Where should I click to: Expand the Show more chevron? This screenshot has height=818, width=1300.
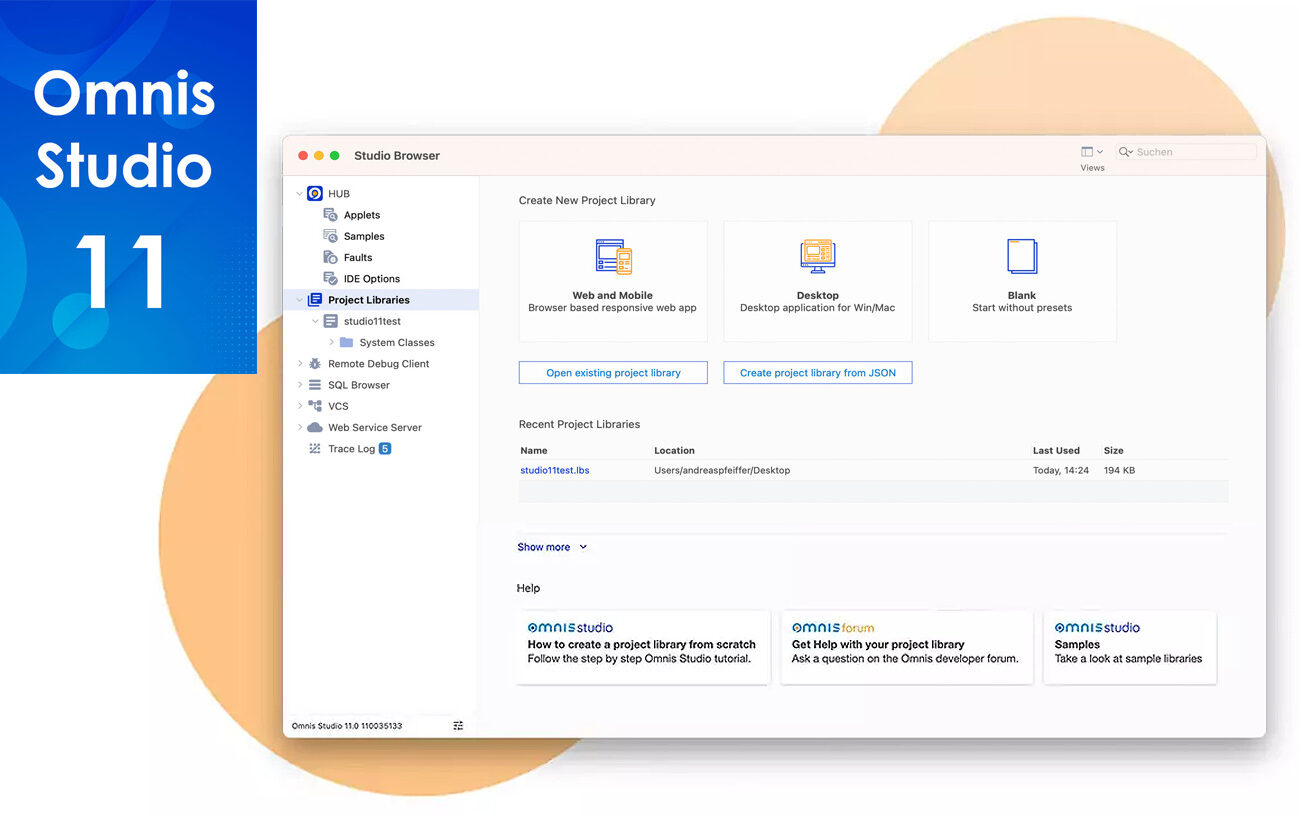click(583, 547)
